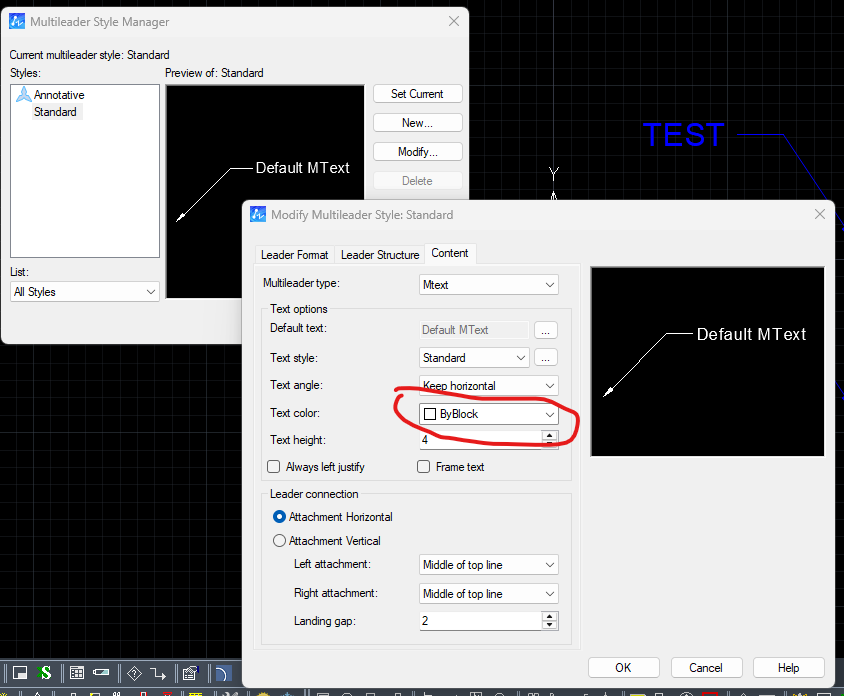Open the Left attachment dropdown
This screenshot has width=844, height=696.
click(x=489, y=565)
